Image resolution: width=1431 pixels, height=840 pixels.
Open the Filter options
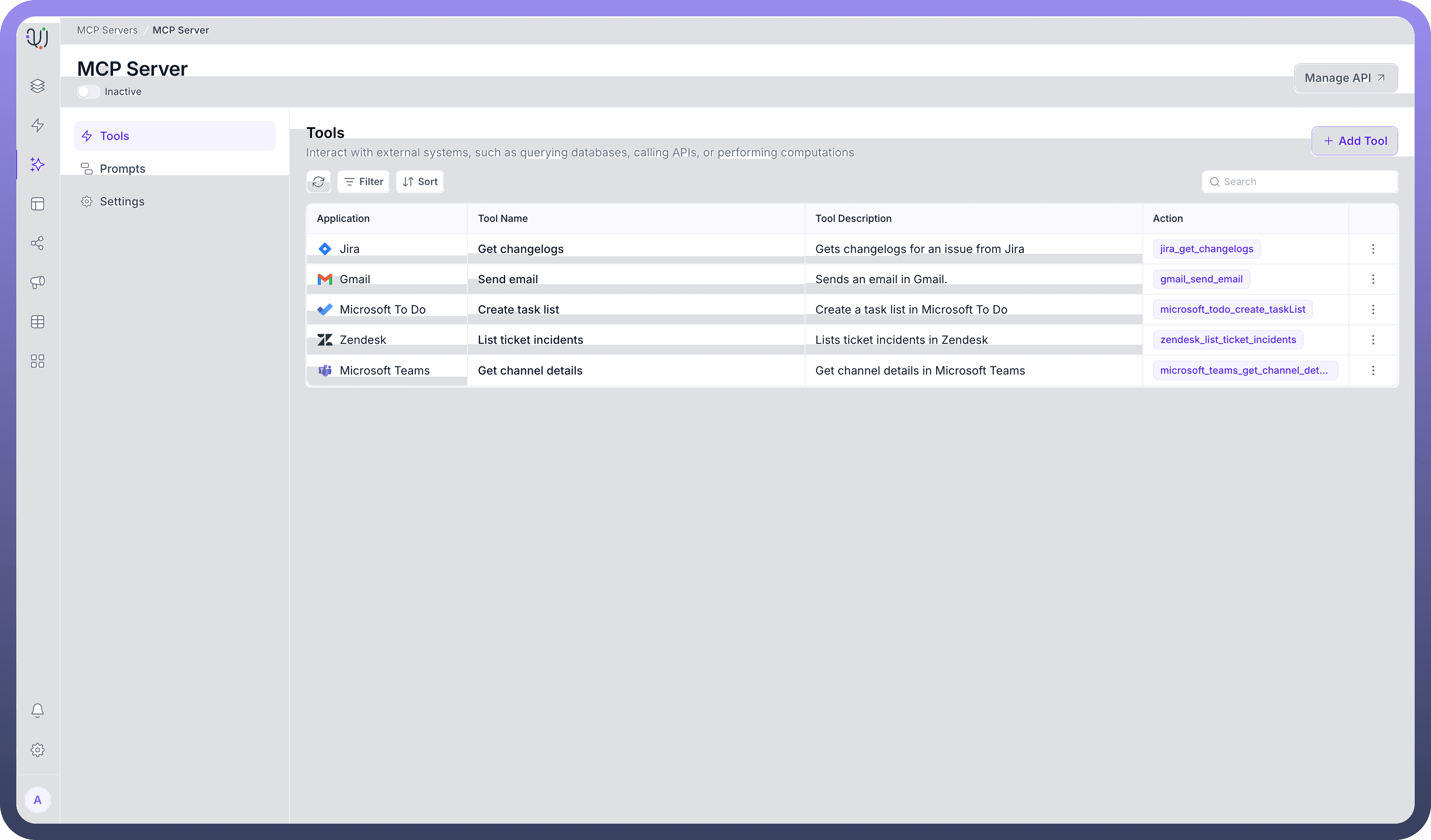point(363,182)
